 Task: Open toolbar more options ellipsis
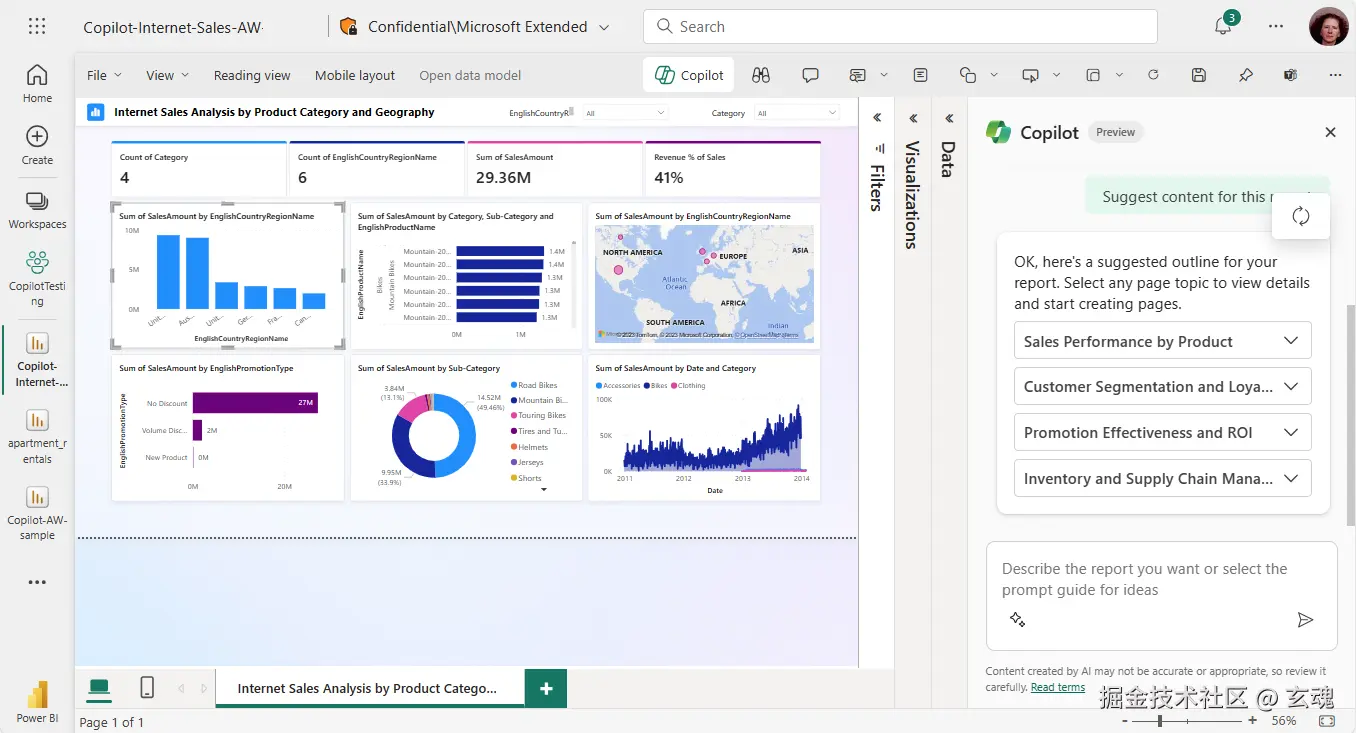click(x=1336, y=75)
